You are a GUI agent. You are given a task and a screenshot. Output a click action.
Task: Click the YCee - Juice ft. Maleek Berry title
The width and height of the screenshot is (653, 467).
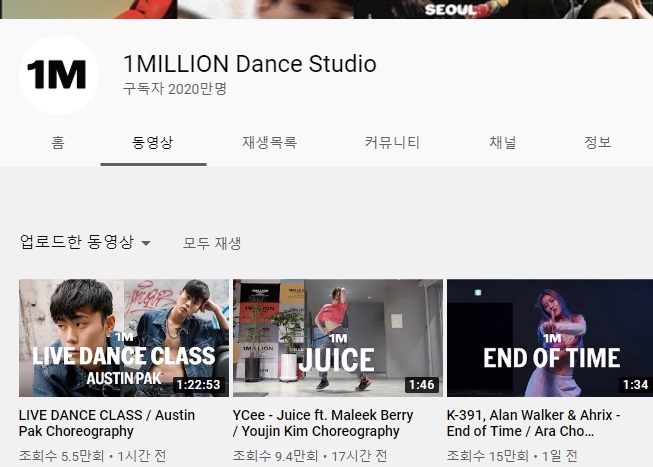click(323, 423)
